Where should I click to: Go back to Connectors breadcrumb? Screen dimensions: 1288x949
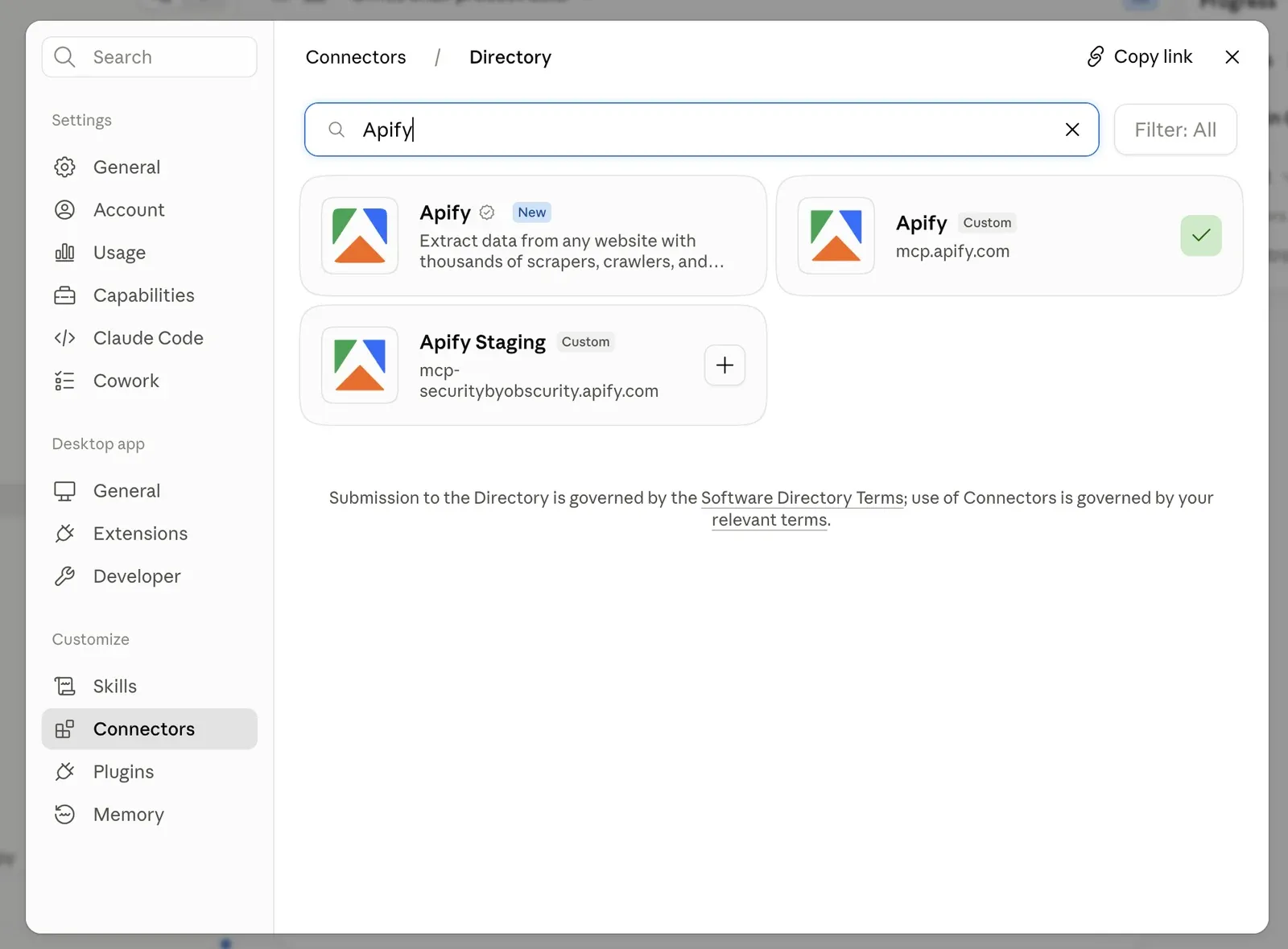coord(356,57)
